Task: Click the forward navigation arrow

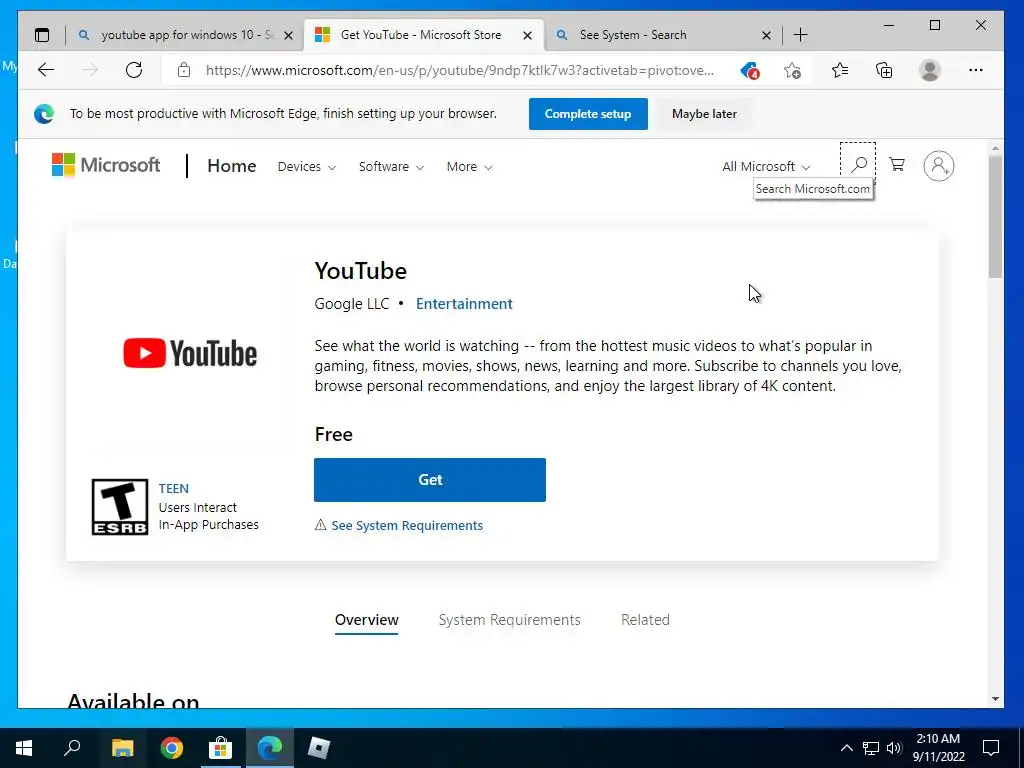Action: pyautogui.click(x=90, y=70)
